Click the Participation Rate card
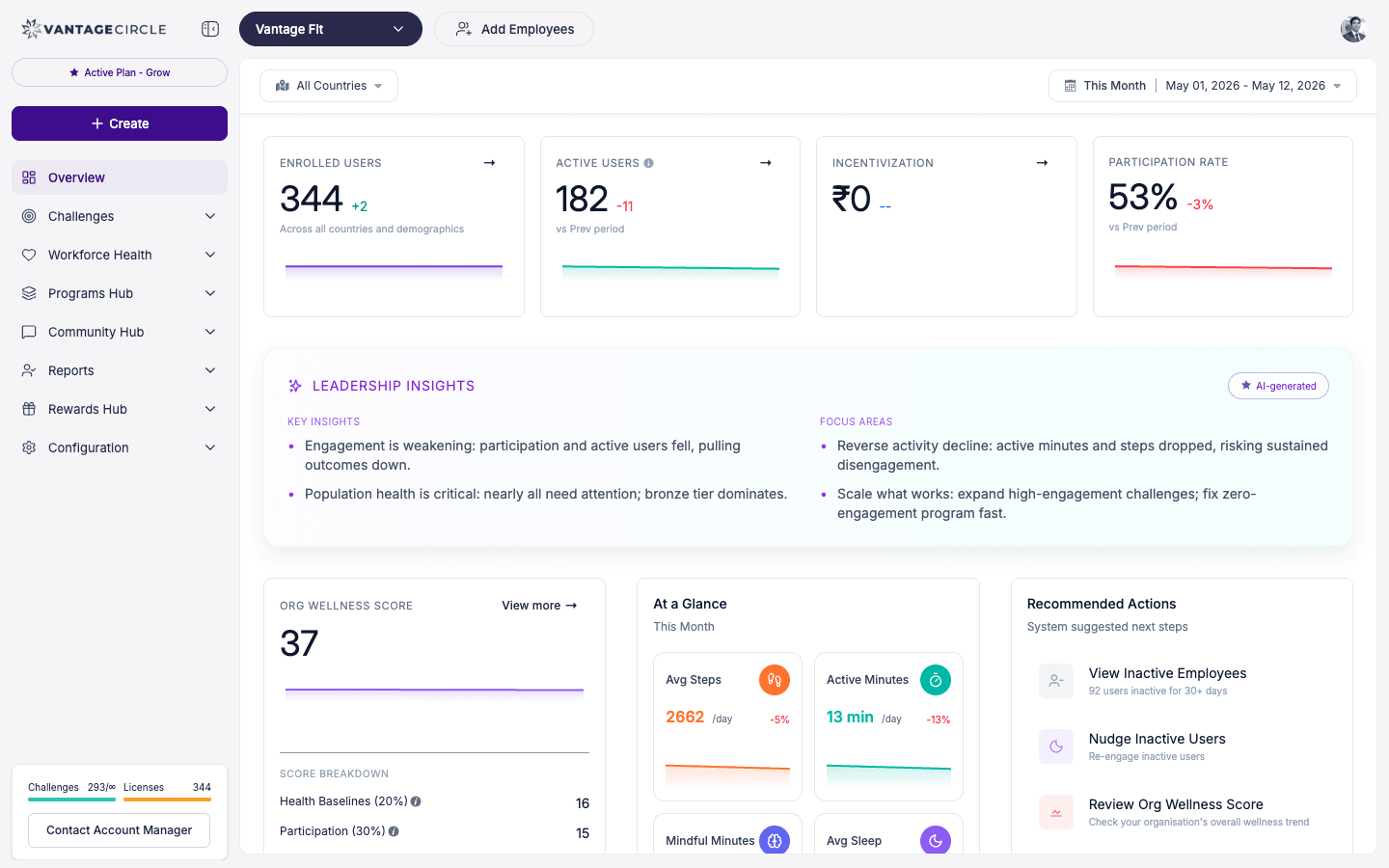Screen dimensions: 1389x868 click(x=1223, y=227)
